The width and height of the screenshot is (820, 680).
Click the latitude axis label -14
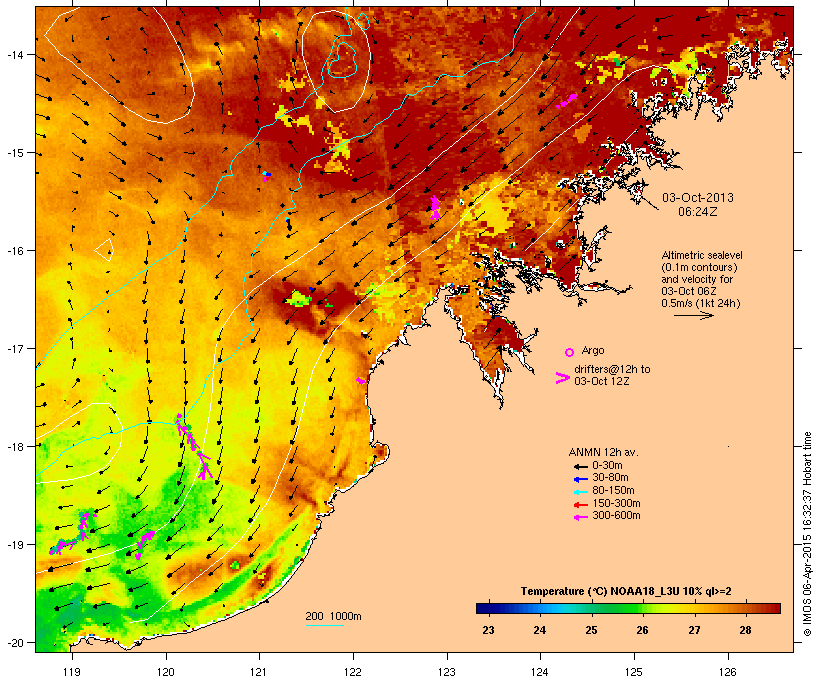(14, 55)
